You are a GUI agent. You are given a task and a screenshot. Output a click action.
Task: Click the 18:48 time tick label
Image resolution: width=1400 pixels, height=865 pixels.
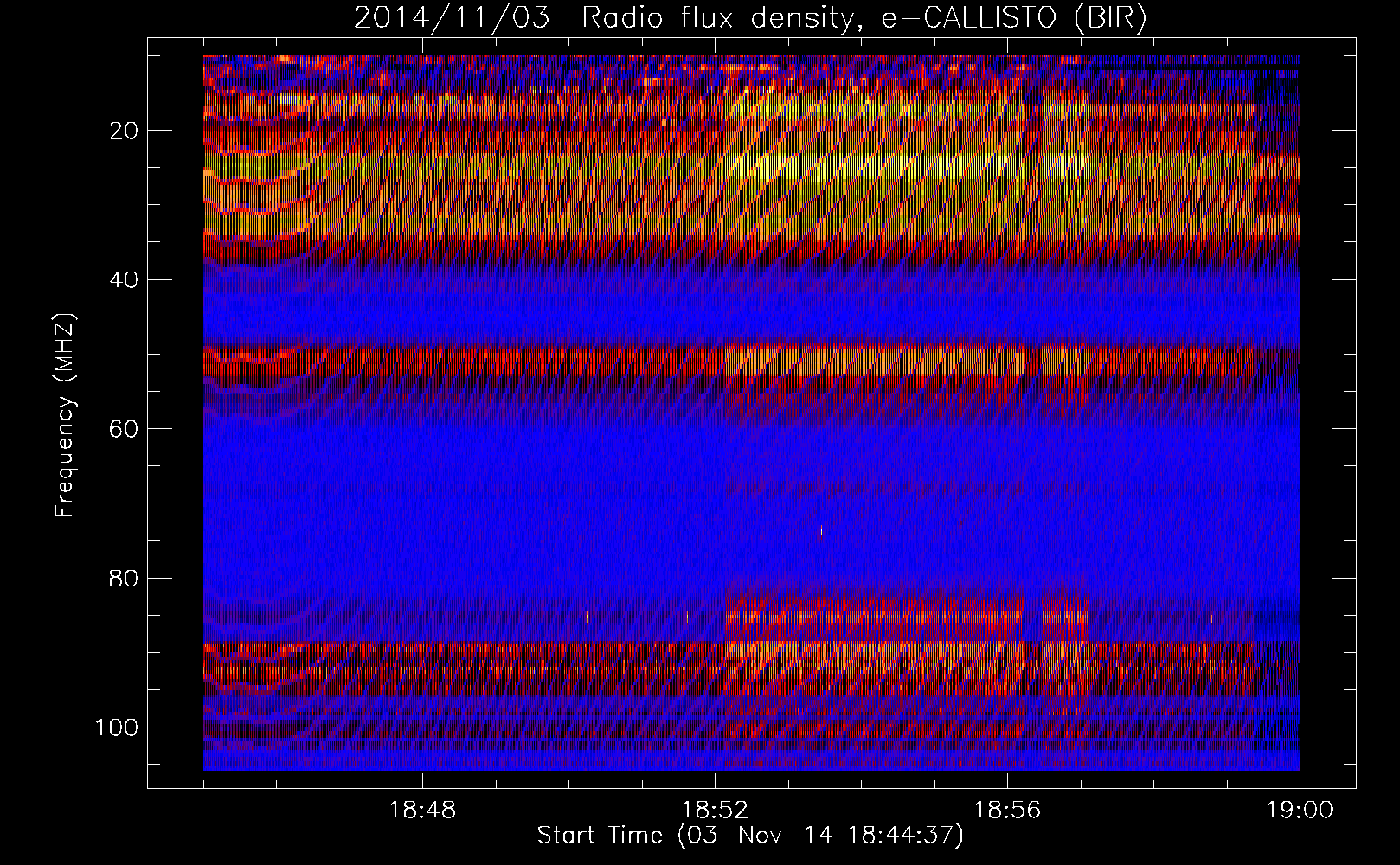[x=422, y=811]
